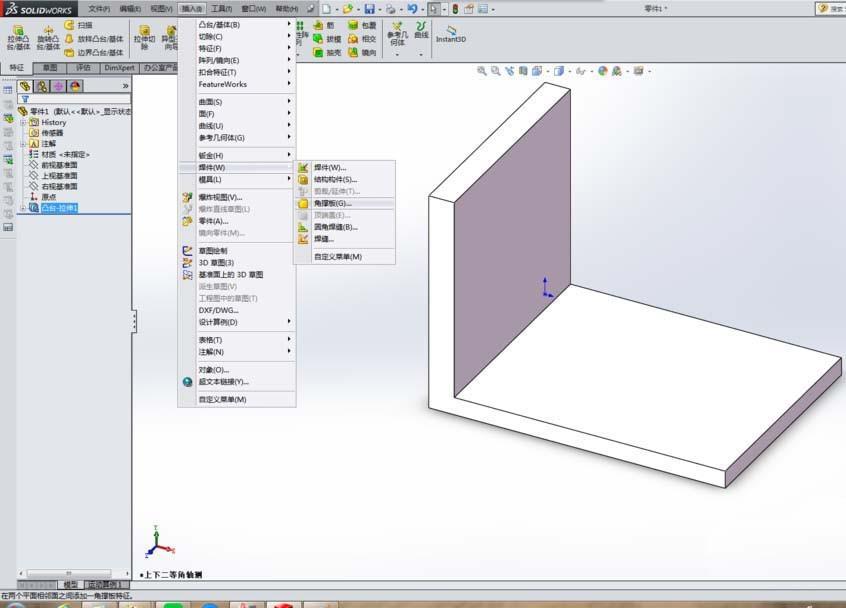Toggle the DisplayManager eye tab in feature panel
846x608 pixels.
click(74, 86)
